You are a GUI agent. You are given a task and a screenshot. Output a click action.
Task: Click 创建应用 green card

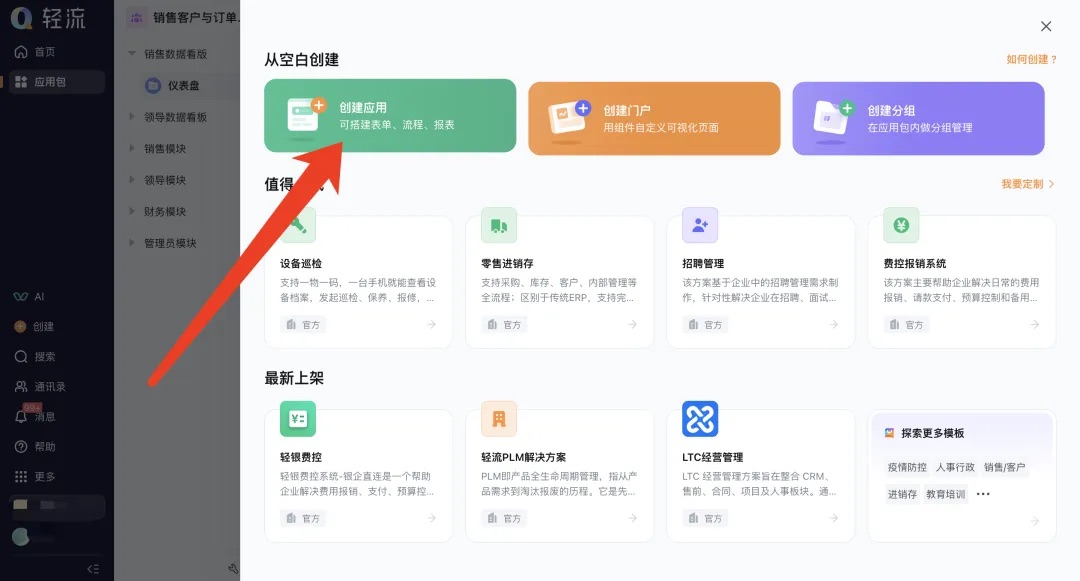point(390,116)
